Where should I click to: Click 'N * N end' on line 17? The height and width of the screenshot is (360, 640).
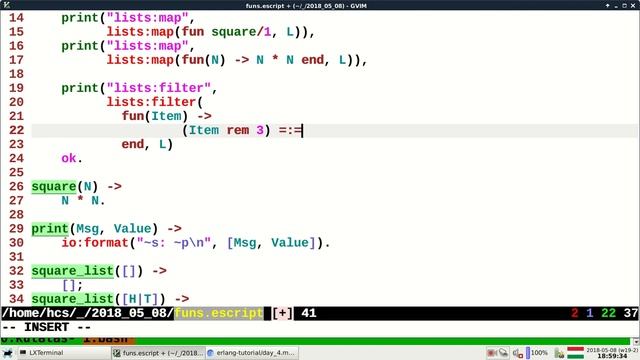pyautogui.click(x=290, y=60)
